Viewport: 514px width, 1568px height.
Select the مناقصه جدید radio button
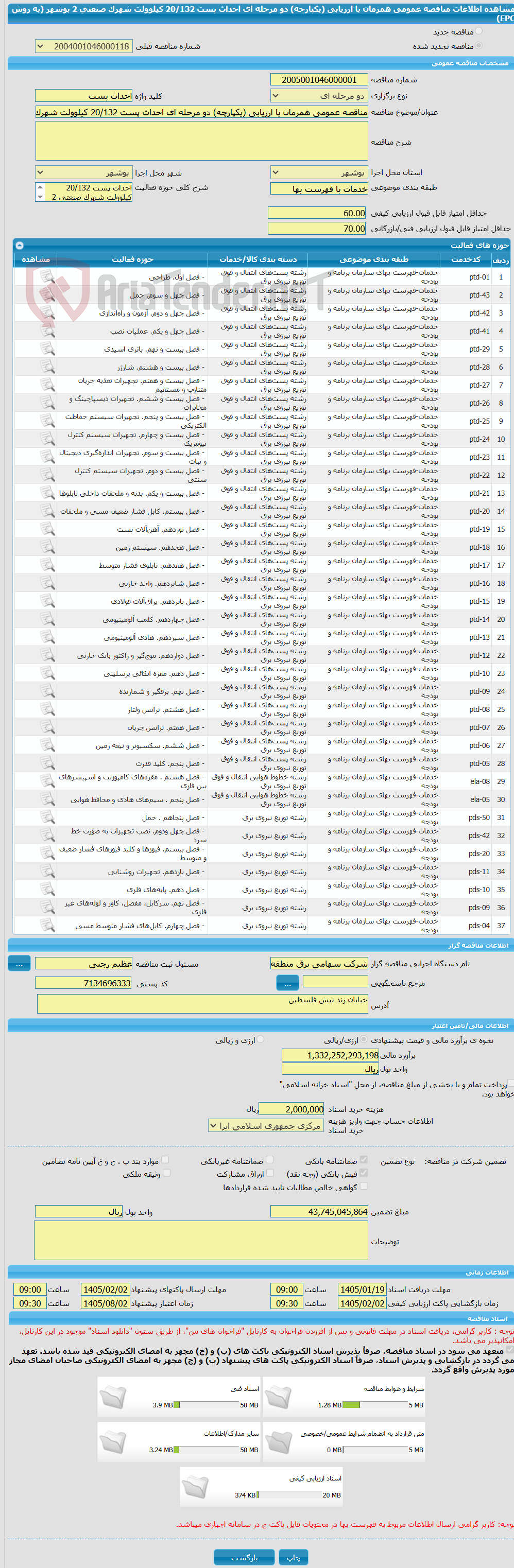478,31
